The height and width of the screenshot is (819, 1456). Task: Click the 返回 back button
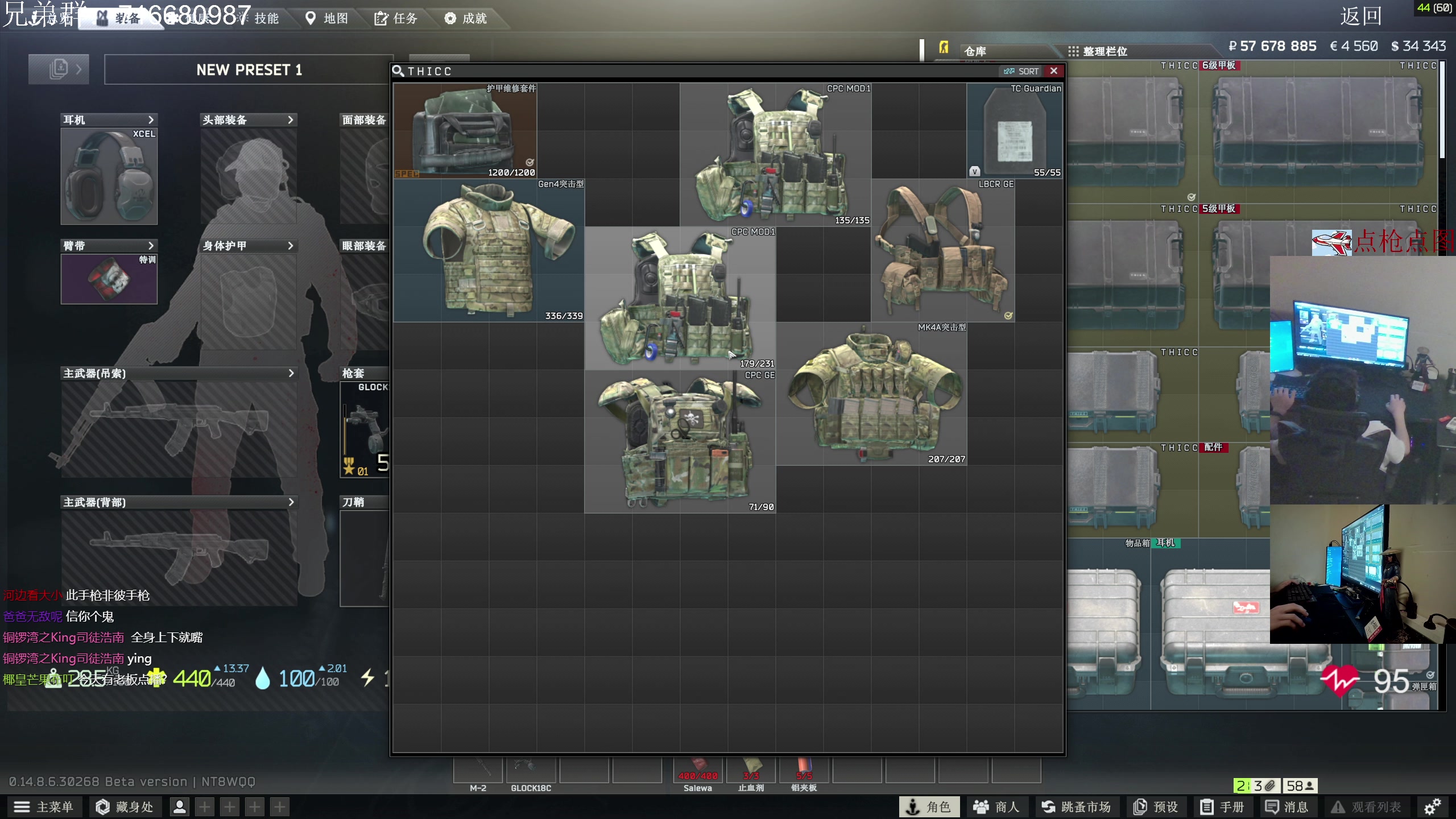coord(1360,16)
